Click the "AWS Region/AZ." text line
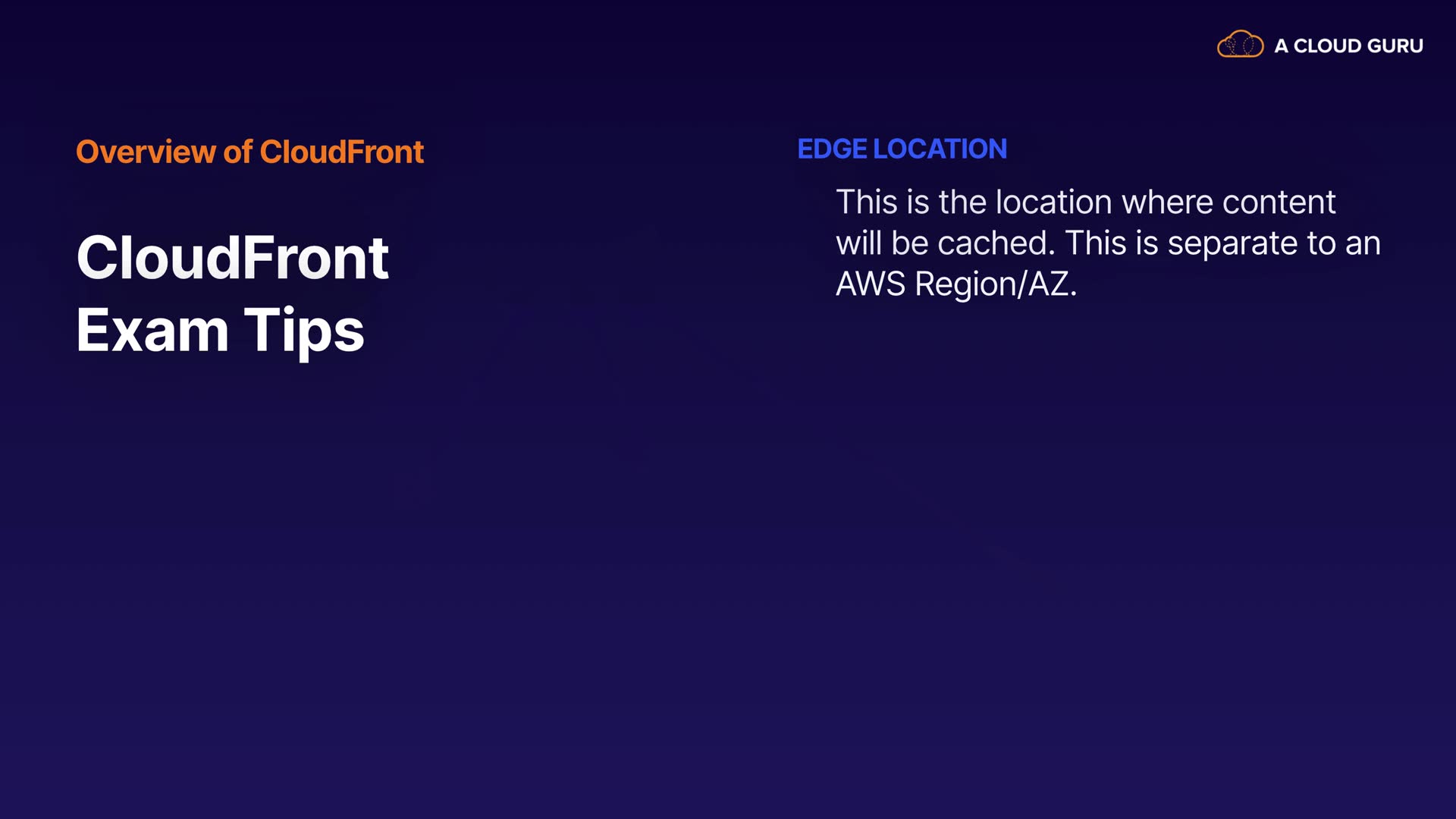The width and height of the screenshot is (1456, 819). click(x=955, y=284)
